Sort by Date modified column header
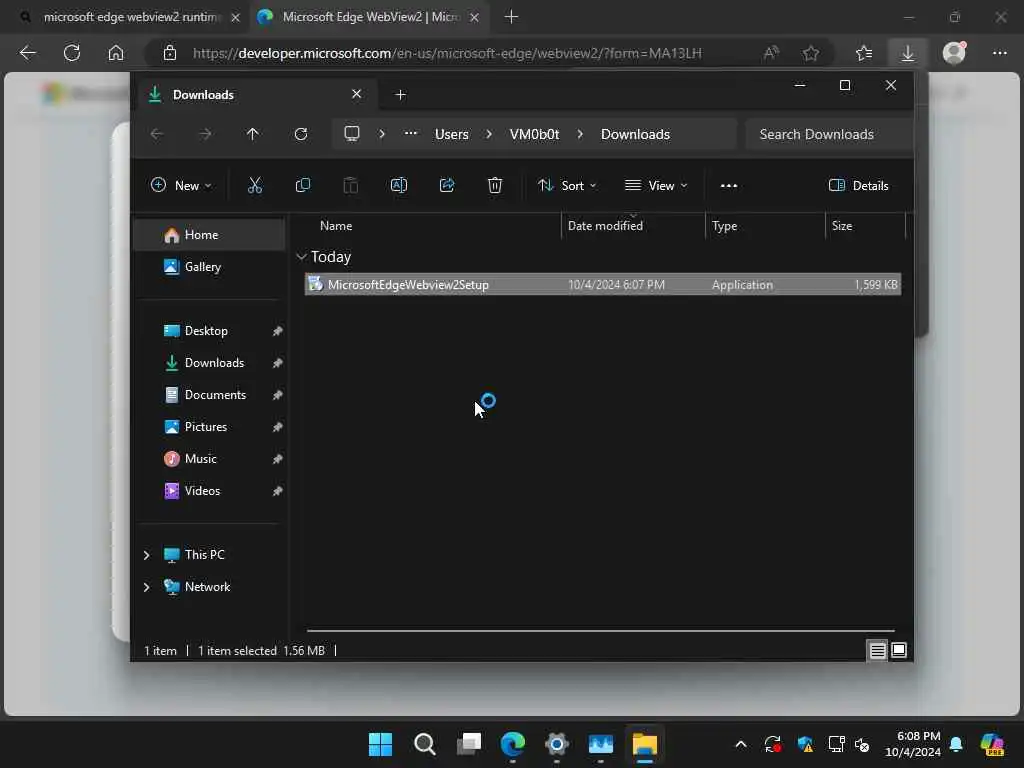The image size is (1024, 768). (x=605, y=226)
